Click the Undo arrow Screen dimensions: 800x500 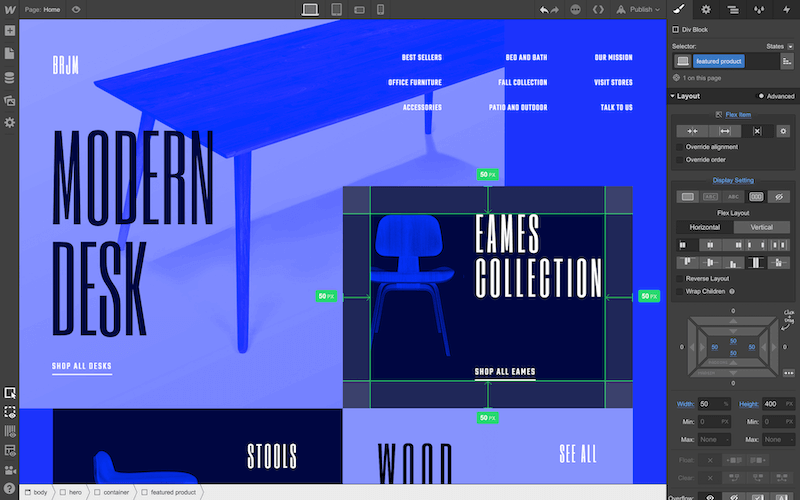(x=544, y=10)
